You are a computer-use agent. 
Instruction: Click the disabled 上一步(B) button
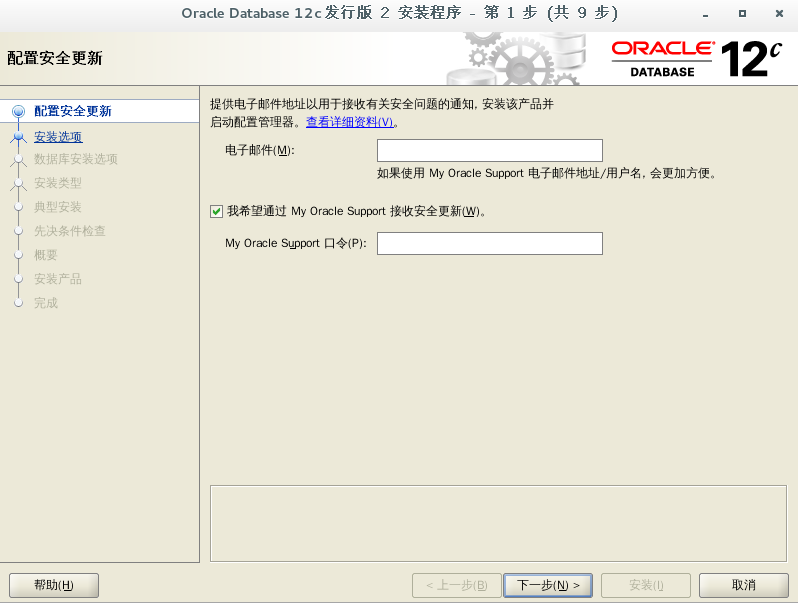[x=457, y=585]
